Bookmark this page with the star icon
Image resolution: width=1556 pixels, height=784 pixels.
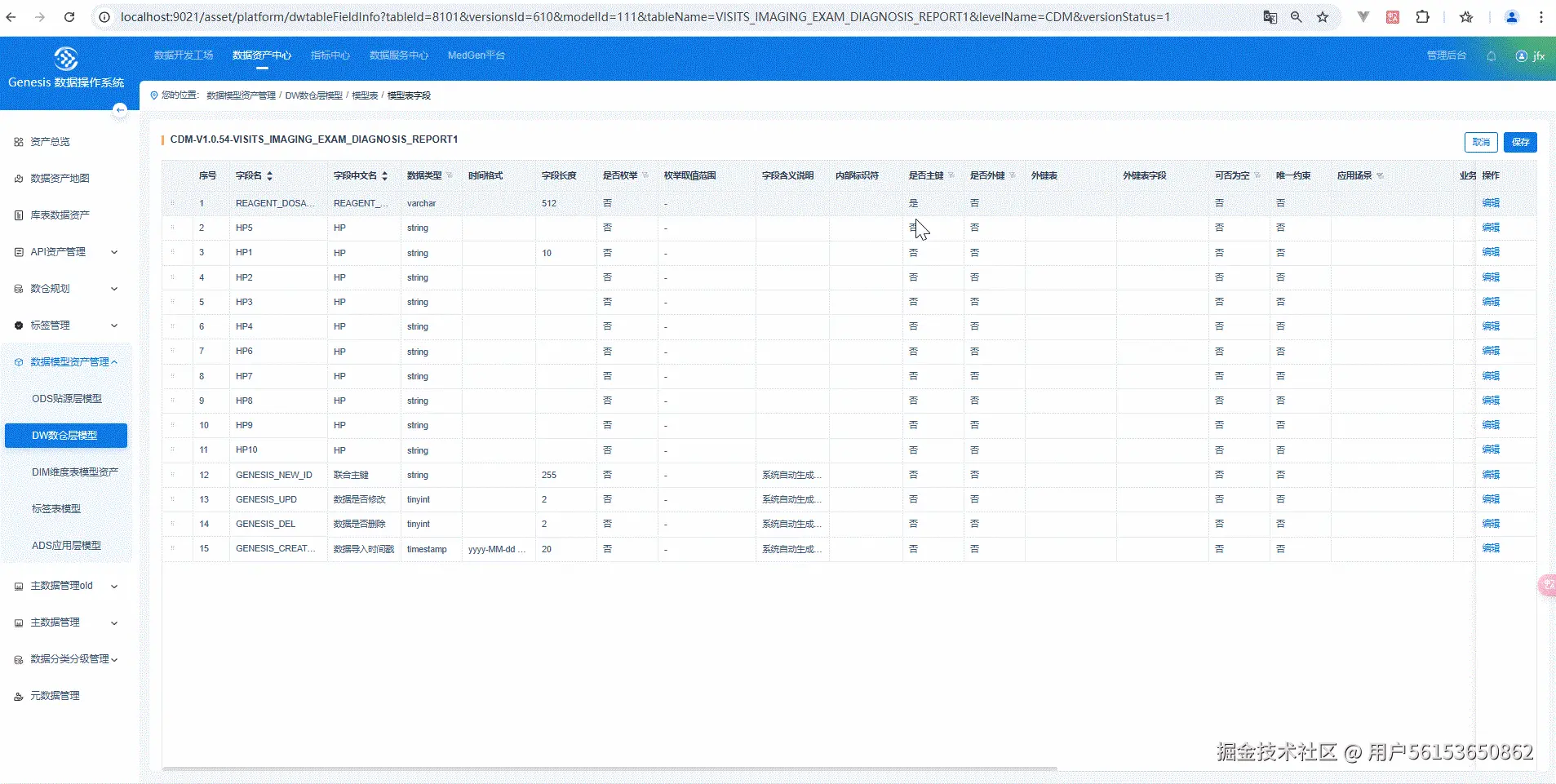(1323, 16)
